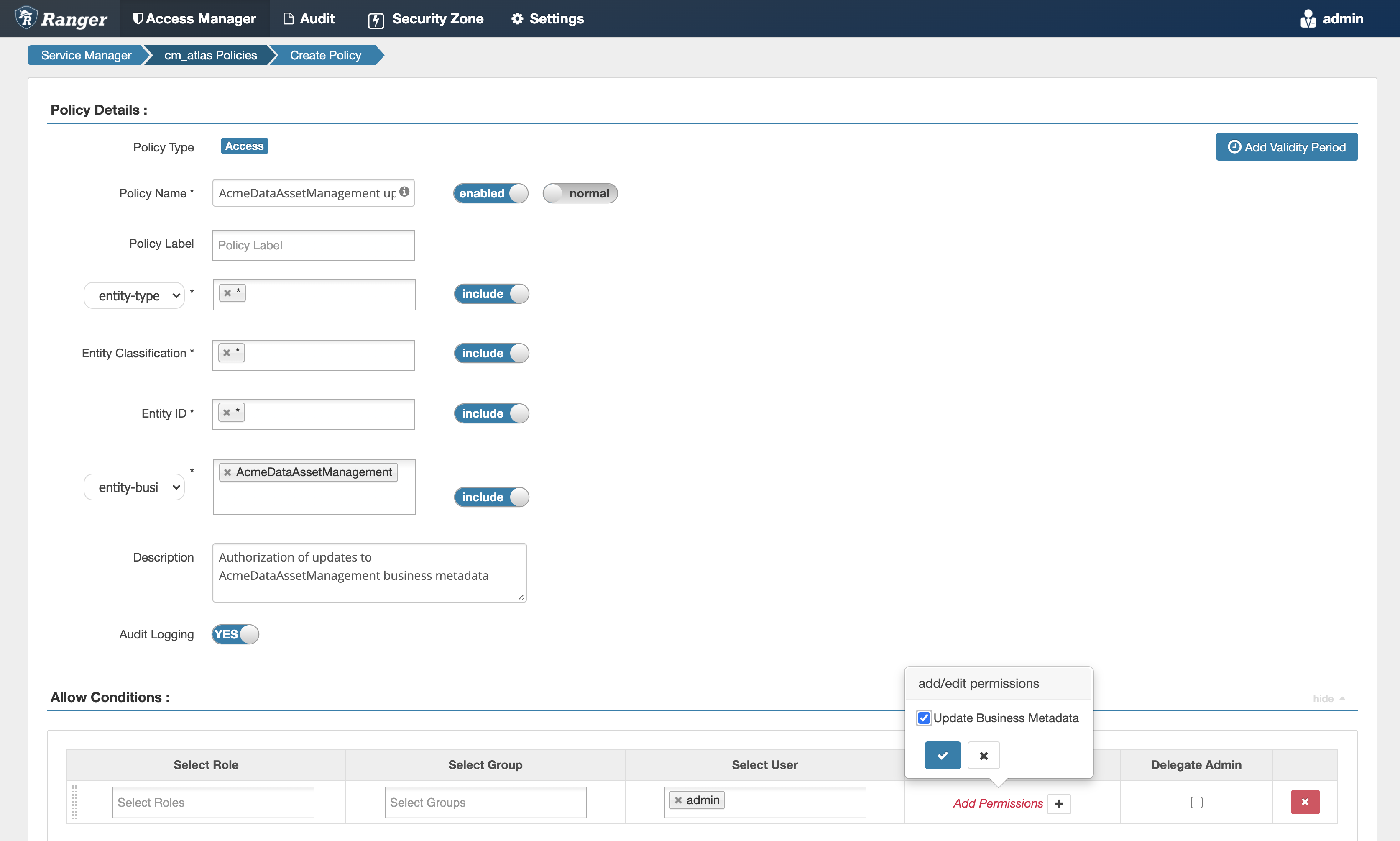Uncheck Update Business Metadata checkbox
The height and width of the screenshot is (841, 1400).
924,718
